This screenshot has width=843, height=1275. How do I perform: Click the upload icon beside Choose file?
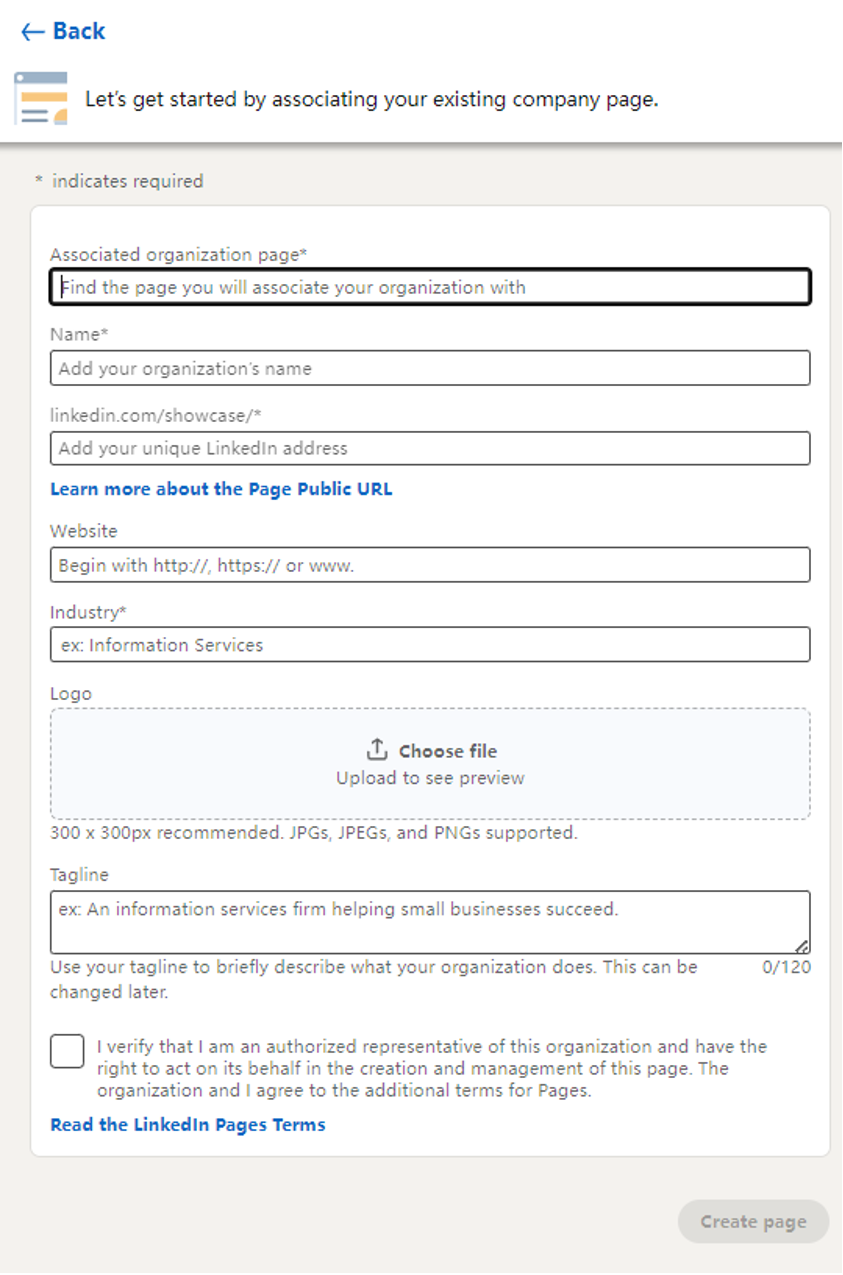377,750
